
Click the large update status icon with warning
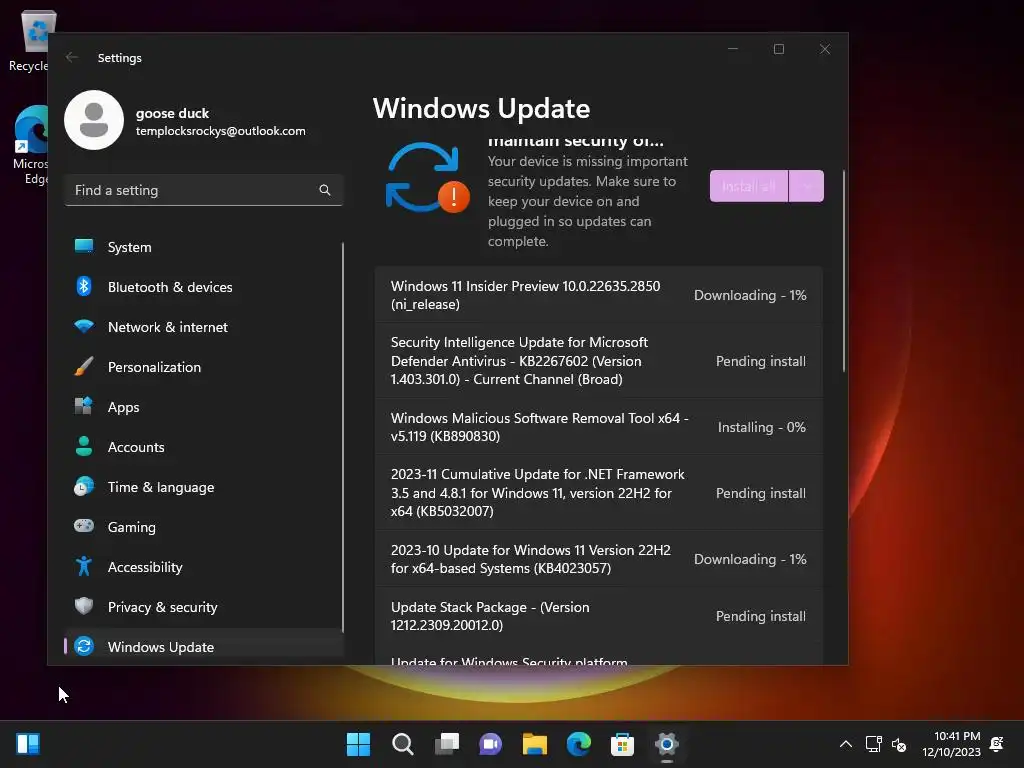427,178
